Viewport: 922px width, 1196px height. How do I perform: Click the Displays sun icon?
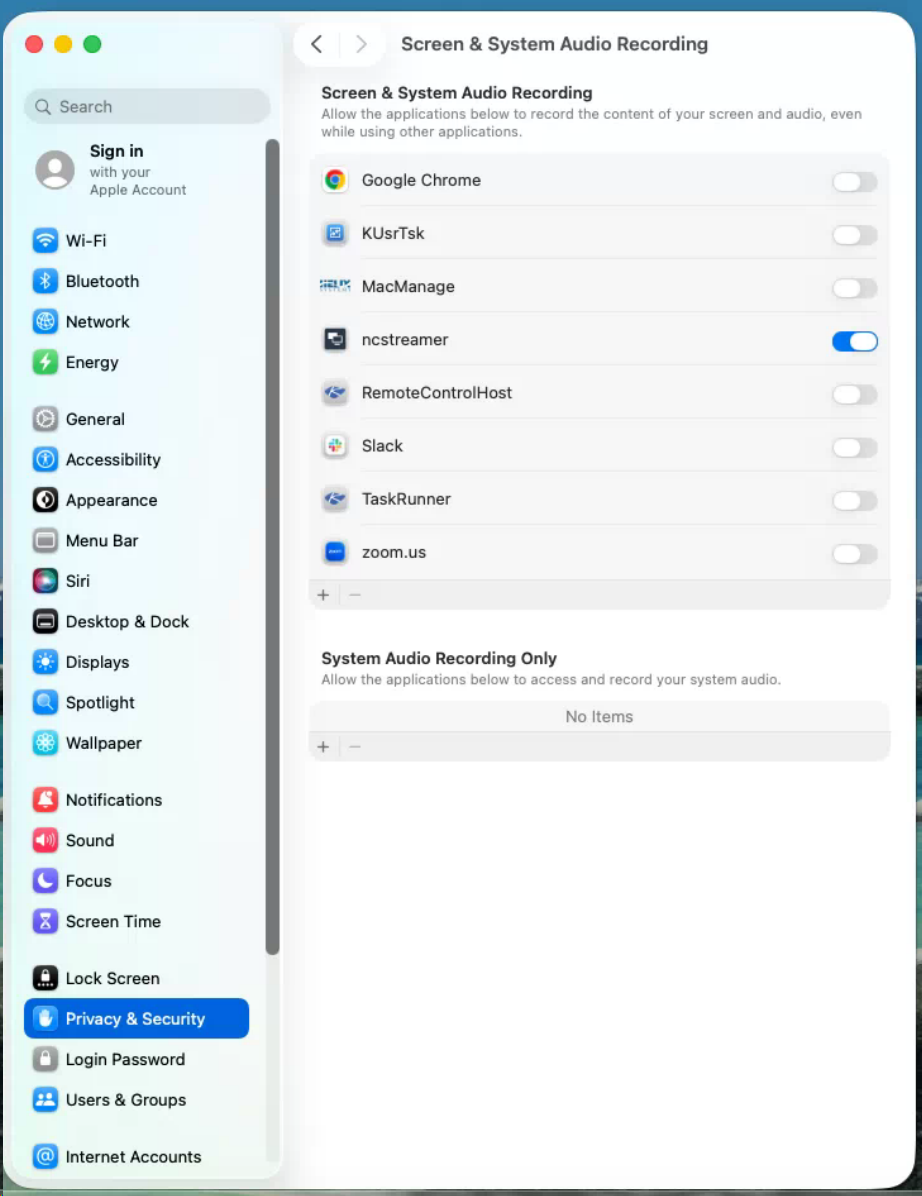(45, 661)
